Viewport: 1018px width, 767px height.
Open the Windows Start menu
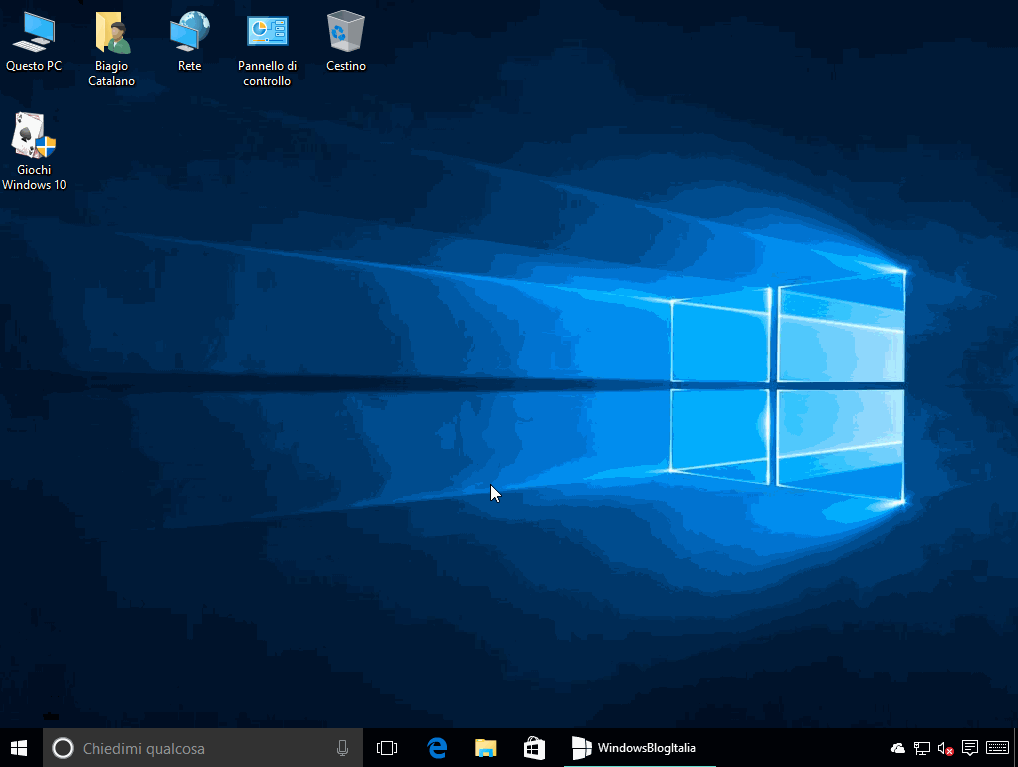(19, 748)
